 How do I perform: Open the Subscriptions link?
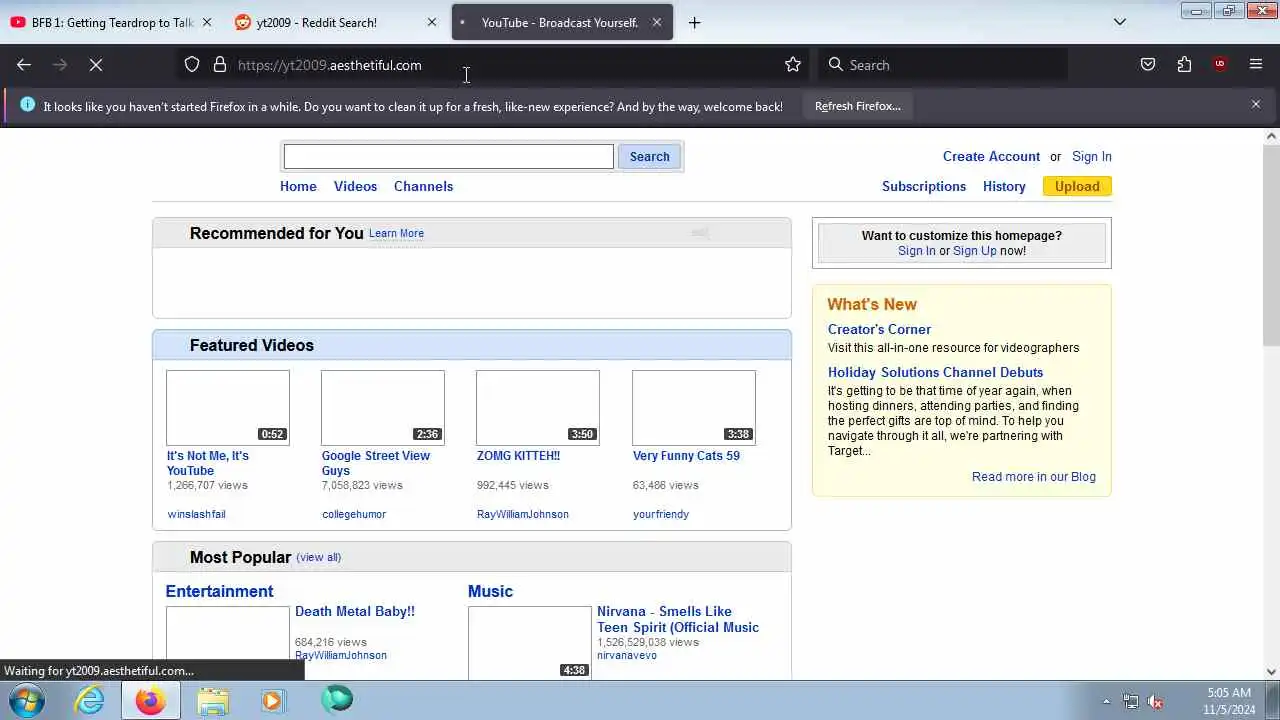(x=924, y=186)
